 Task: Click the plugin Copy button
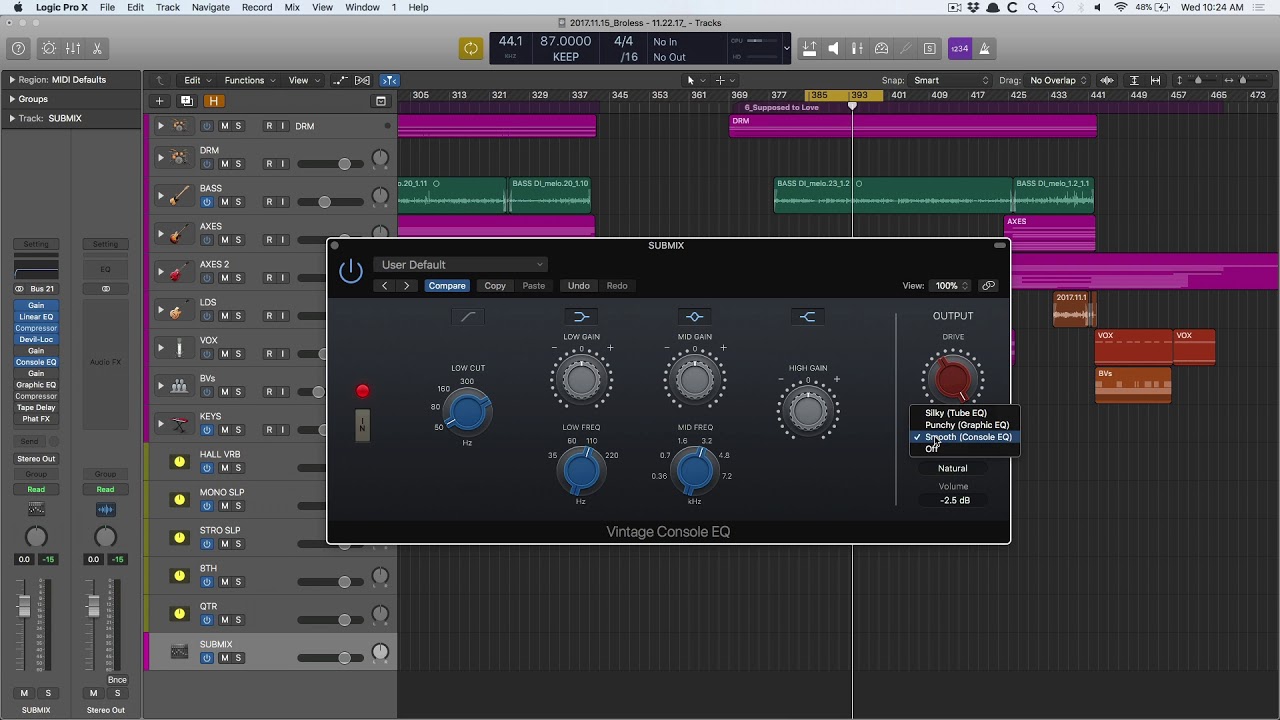(495, 286)
